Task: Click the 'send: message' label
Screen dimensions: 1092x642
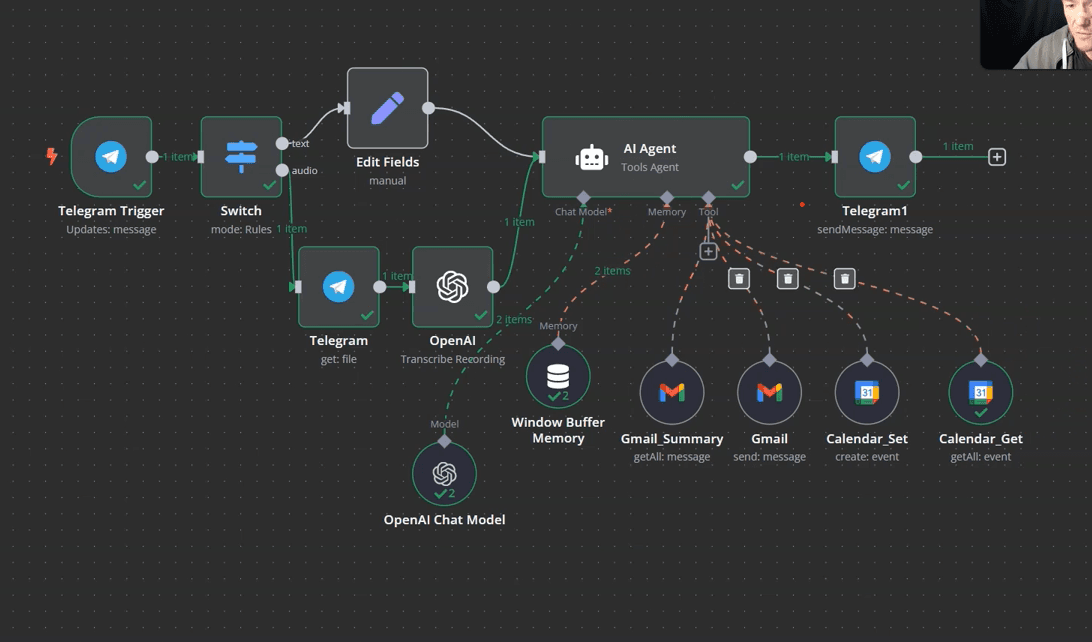Action: (770, 457)
